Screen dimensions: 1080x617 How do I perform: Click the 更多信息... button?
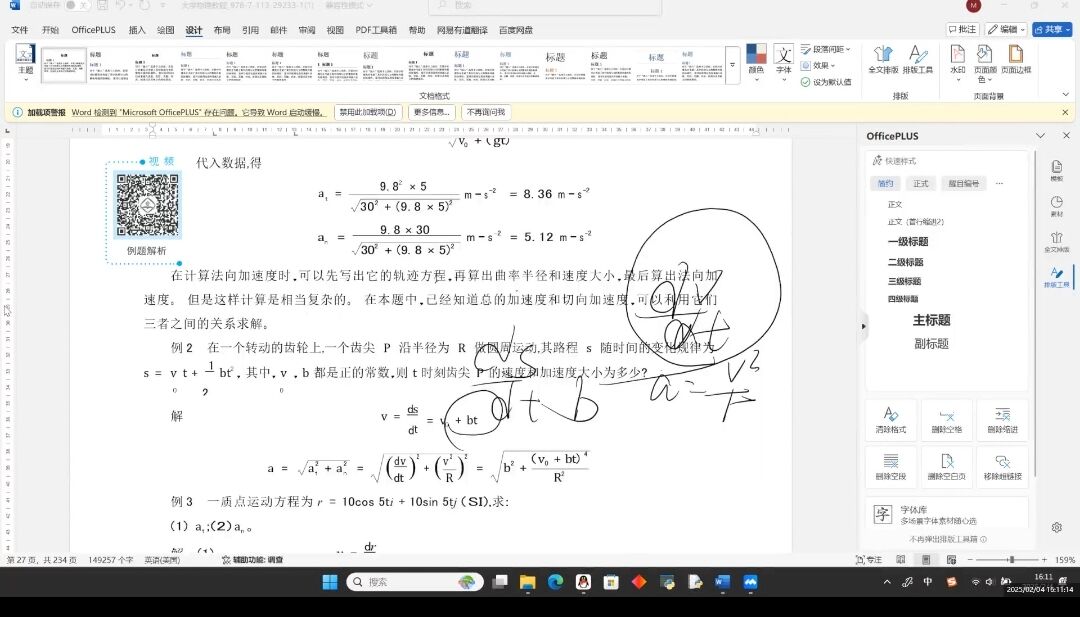[x=432, y=113]
